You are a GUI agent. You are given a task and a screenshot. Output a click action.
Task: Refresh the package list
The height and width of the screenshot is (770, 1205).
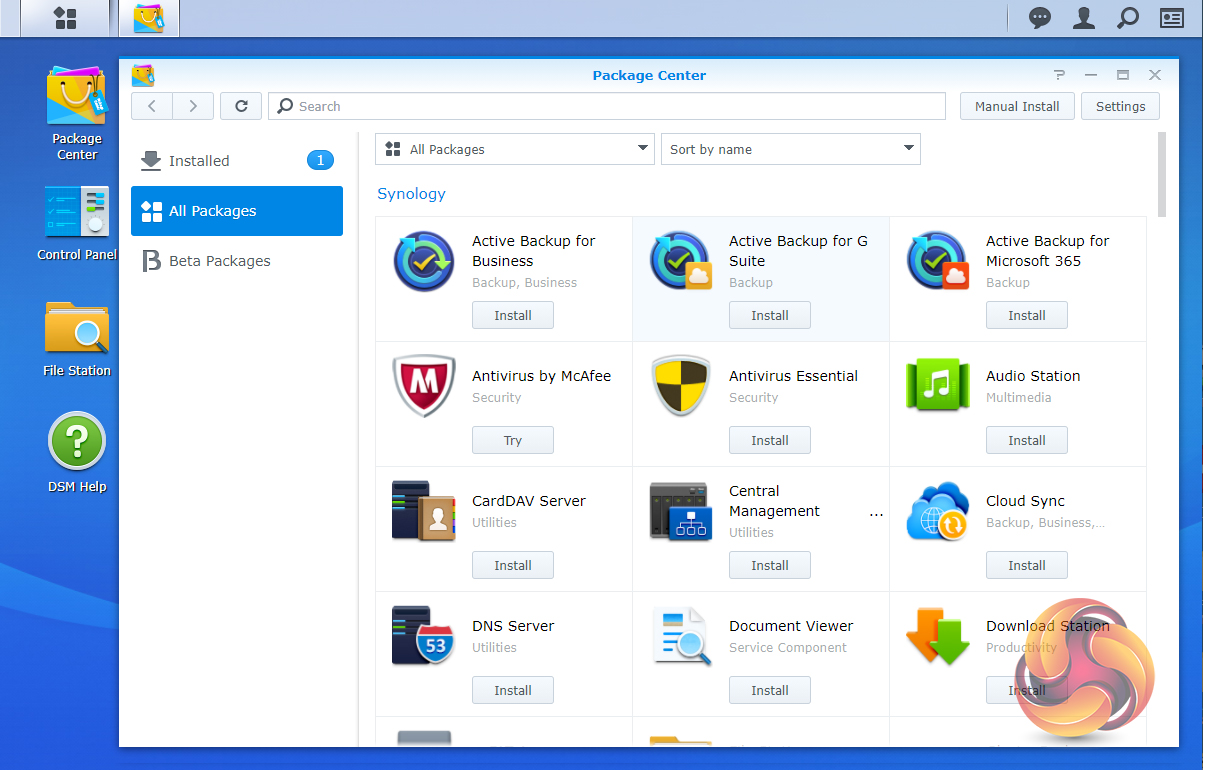pos(241,106)
